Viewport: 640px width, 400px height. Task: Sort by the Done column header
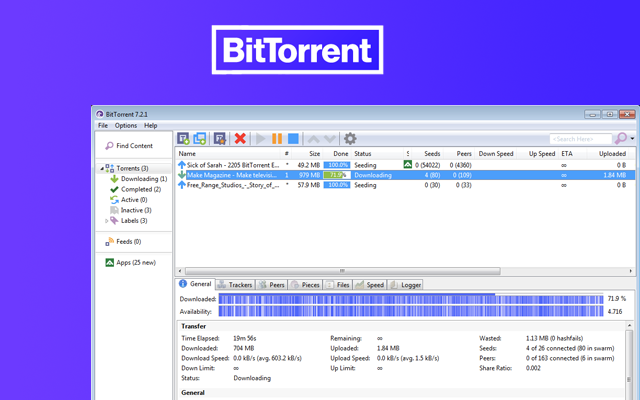click(x=340, y=154)
